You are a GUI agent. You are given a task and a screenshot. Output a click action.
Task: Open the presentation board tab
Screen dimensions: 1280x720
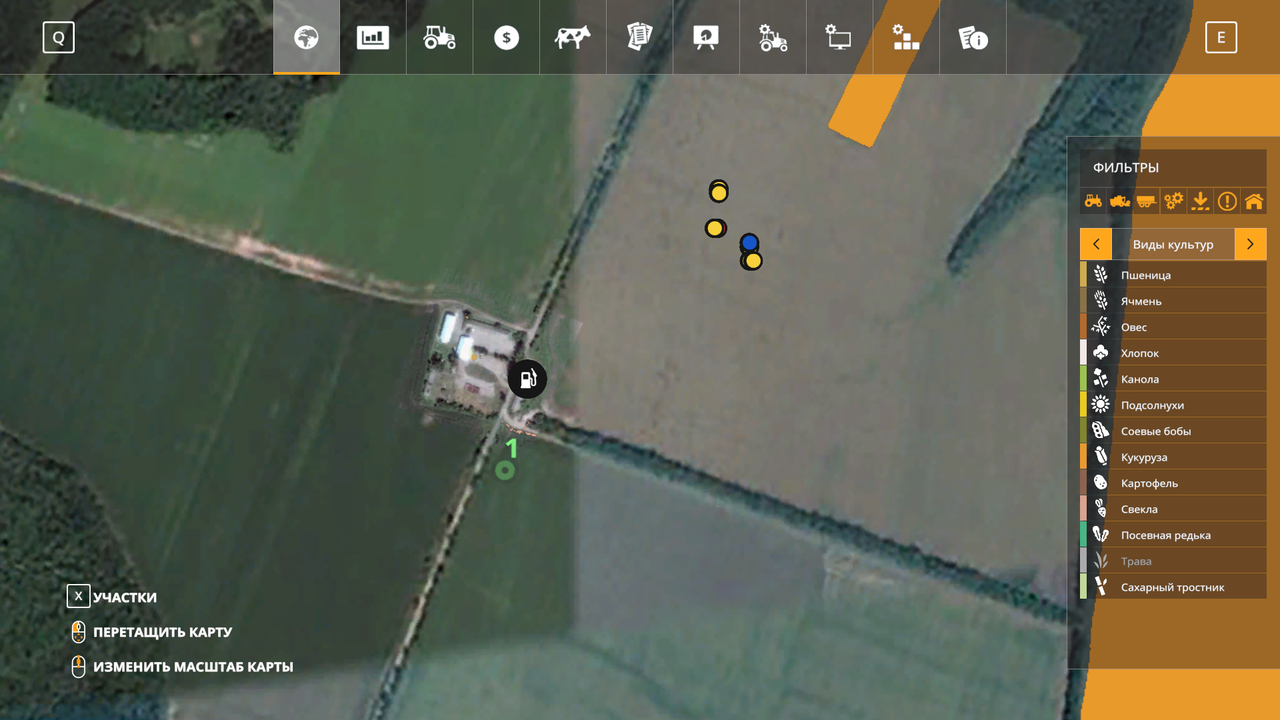tap(706, 37)
